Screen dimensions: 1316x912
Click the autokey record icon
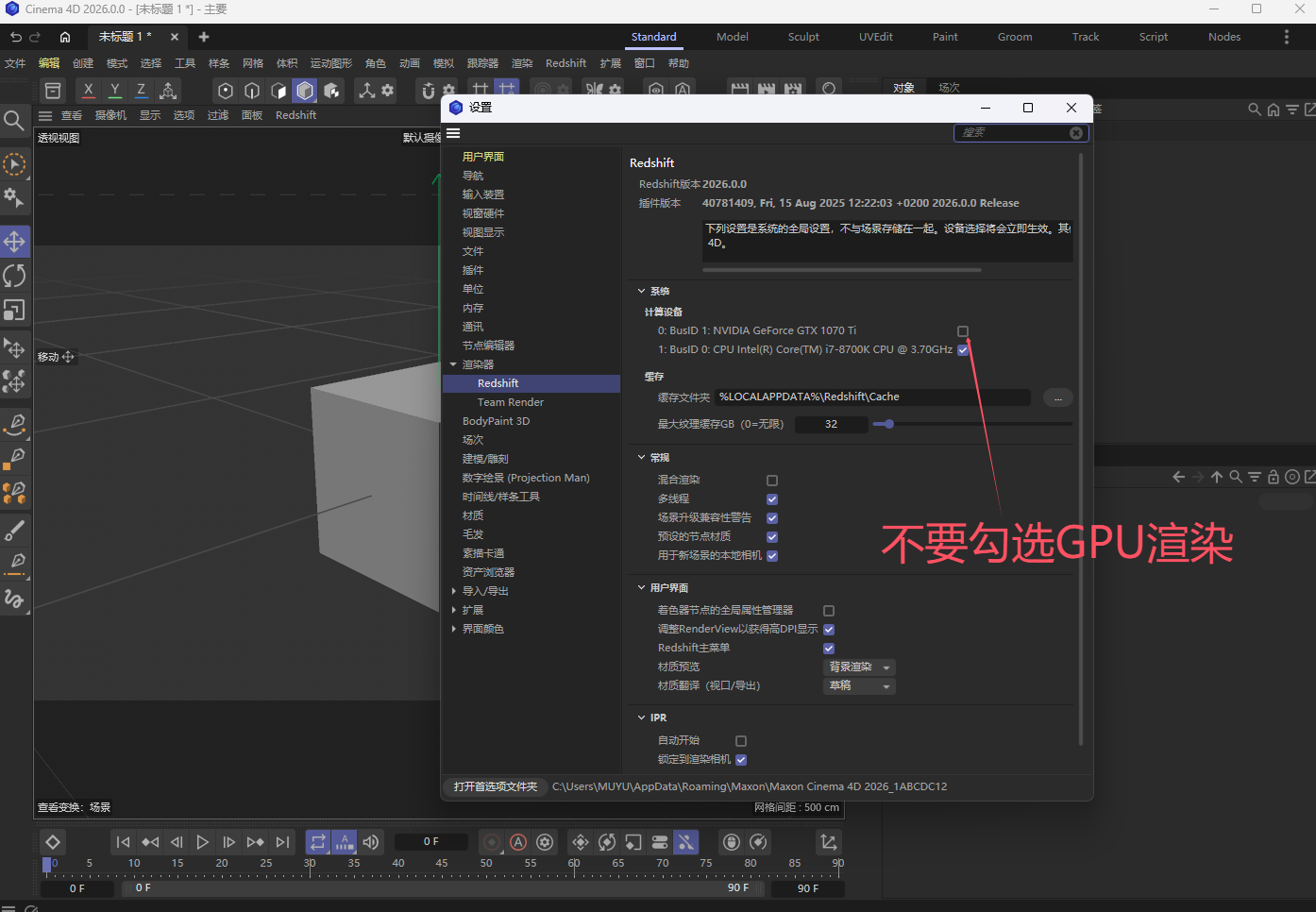click(x=518, y=842)
